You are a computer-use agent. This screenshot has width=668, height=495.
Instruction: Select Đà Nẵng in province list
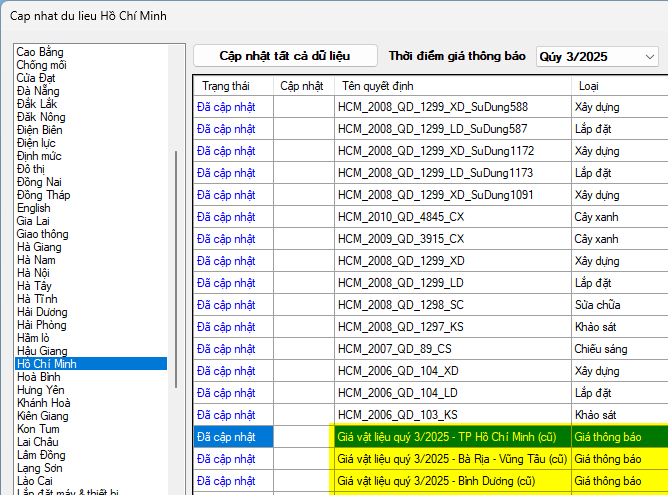tap(40, 91)
